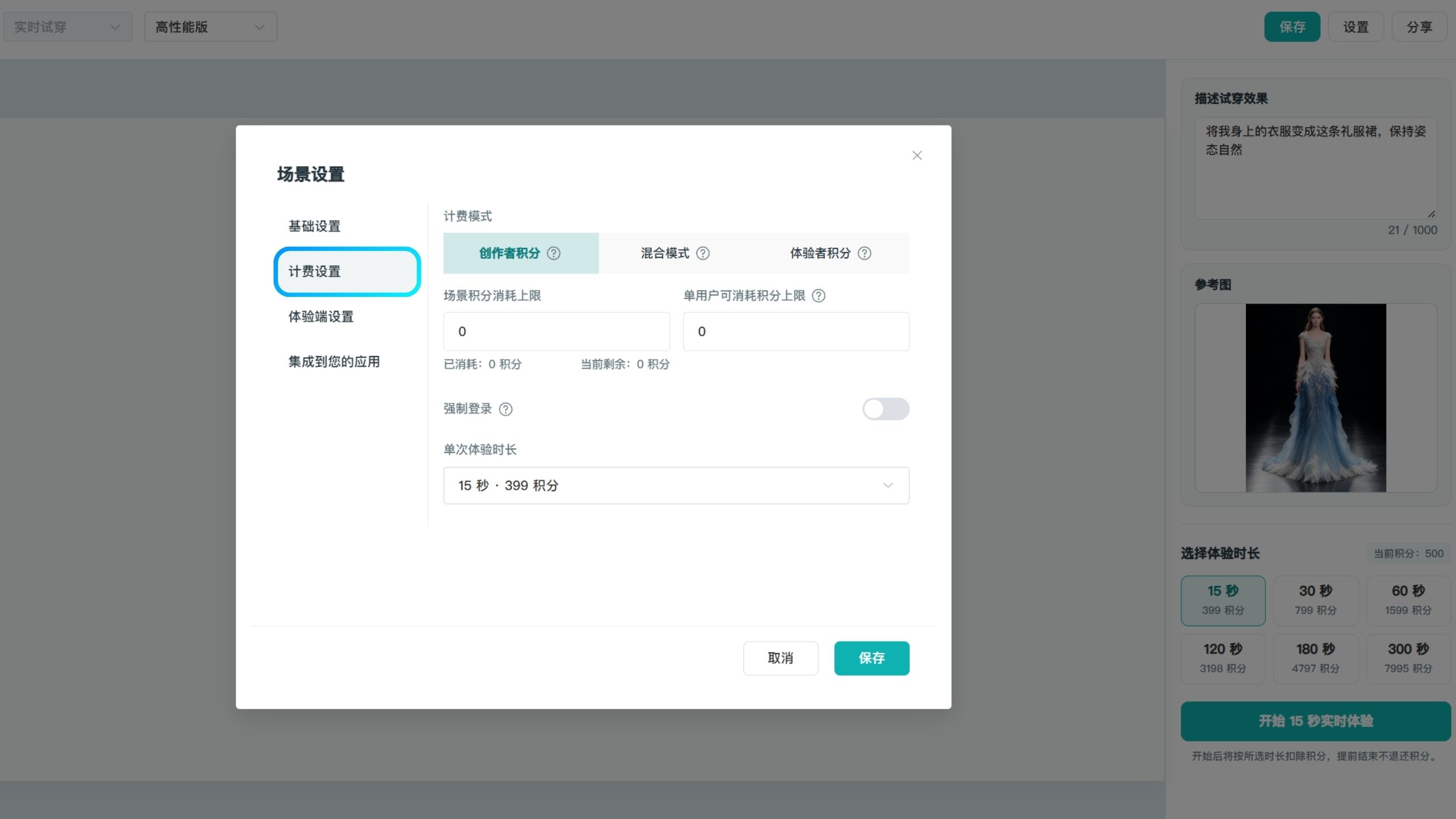Image resolution: width=1456 pixels, height=819 pixels.
Task: Click the 已消耗: 0 积分 text
Action: tap(482, 364)
